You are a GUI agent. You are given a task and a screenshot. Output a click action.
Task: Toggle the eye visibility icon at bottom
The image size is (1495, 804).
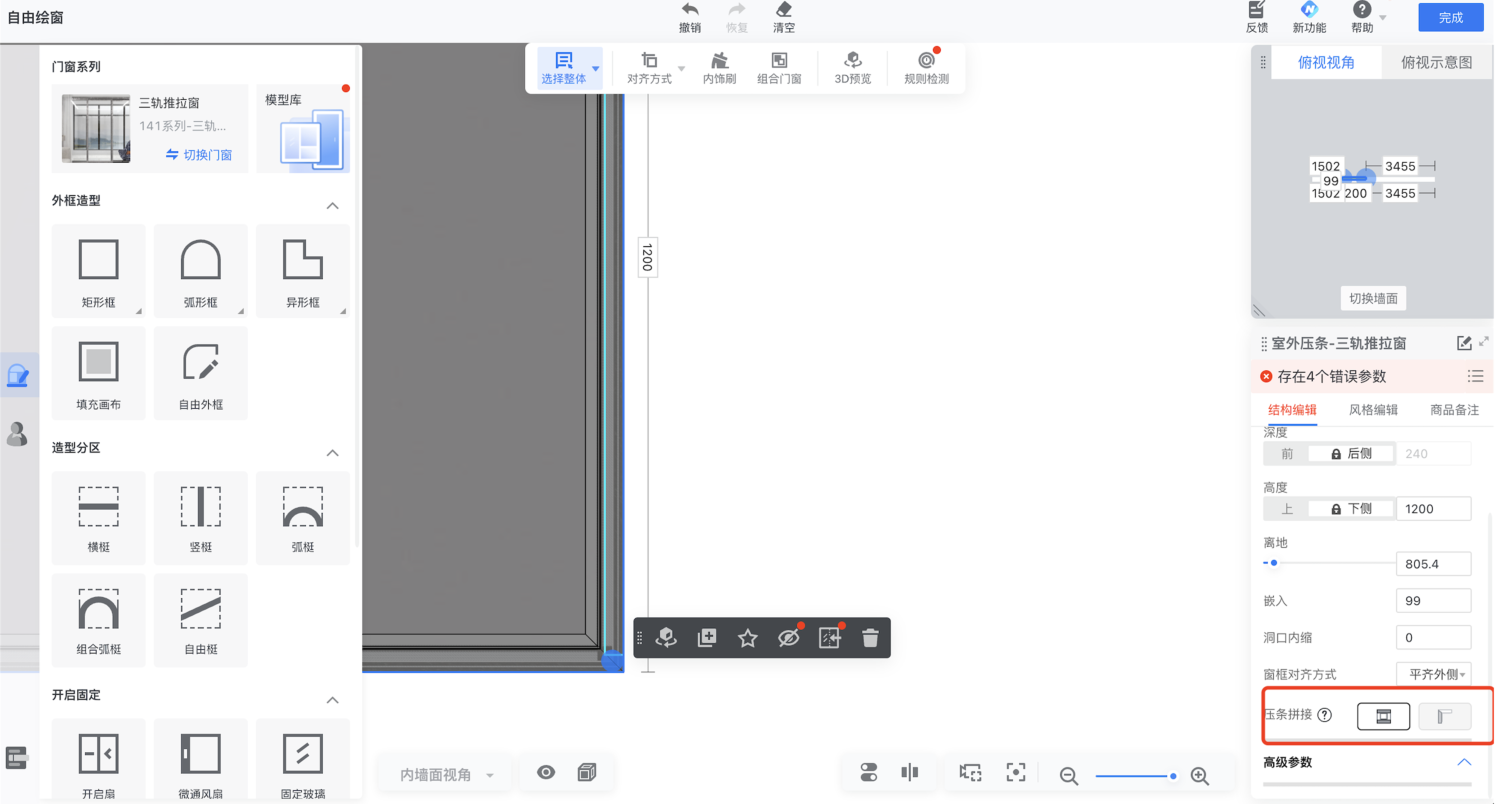coord(546,772)
